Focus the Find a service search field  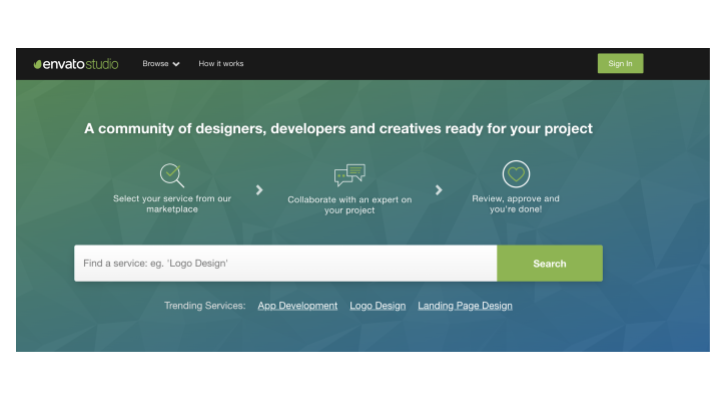pyautogui.click(x=286, y=263)
